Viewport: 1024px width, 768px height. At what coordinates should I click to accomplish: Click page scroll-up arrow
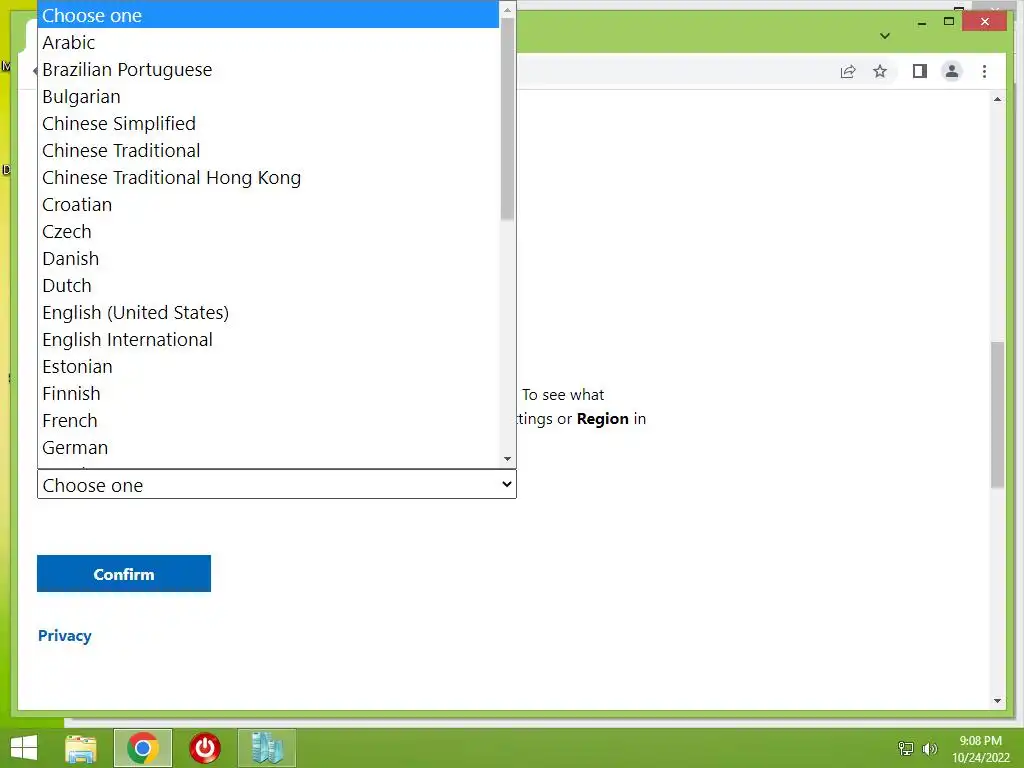click(x=997, y=99)
